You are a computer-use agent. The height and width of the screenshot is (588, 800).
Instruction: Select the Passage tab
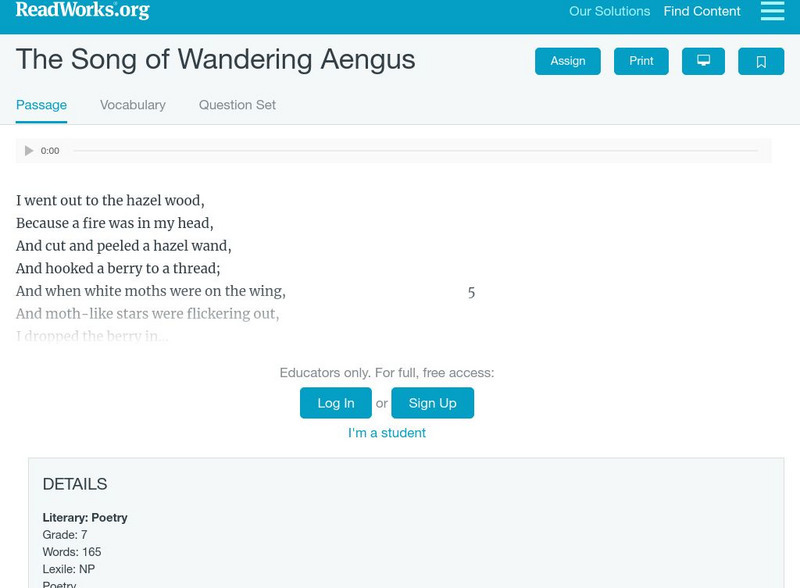pos(40,104)
